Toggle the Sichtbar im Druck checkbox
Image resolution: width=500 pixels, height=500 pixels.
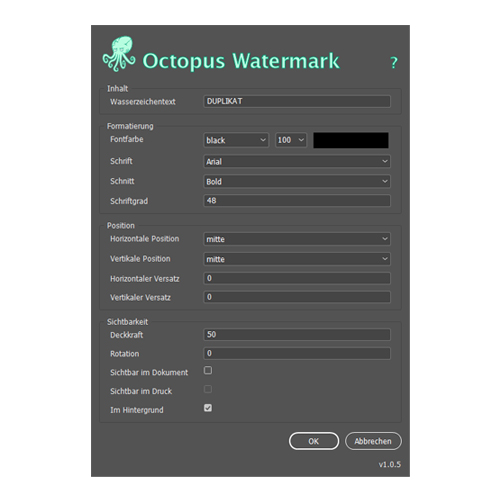tap(208, 389)
